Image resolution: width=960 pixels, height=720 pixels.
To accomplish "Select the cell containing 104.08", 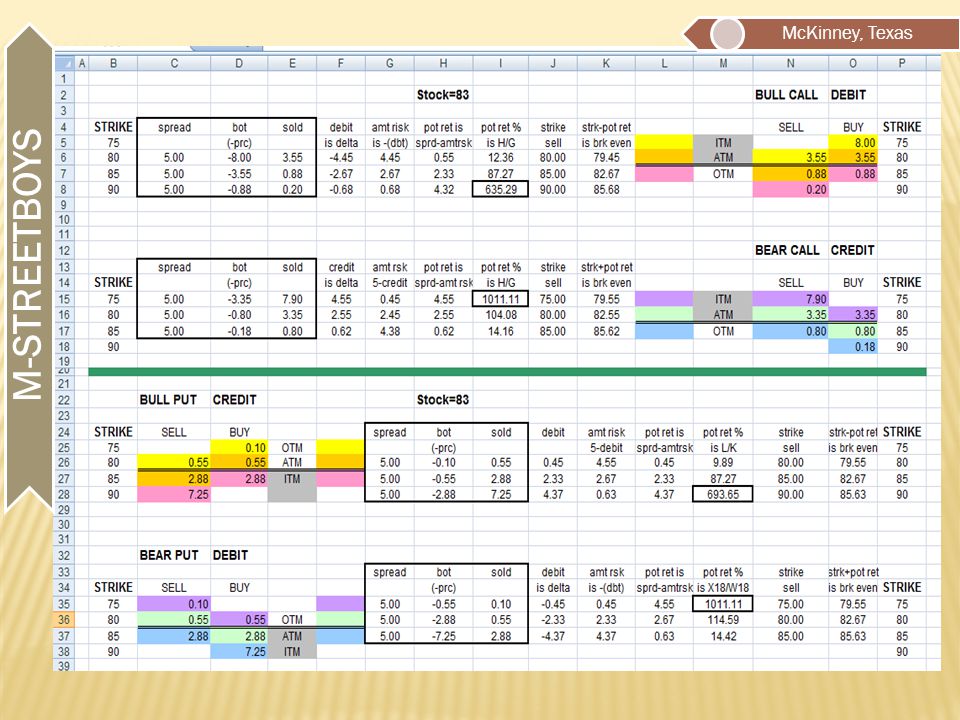I will [x=500, y=315].
